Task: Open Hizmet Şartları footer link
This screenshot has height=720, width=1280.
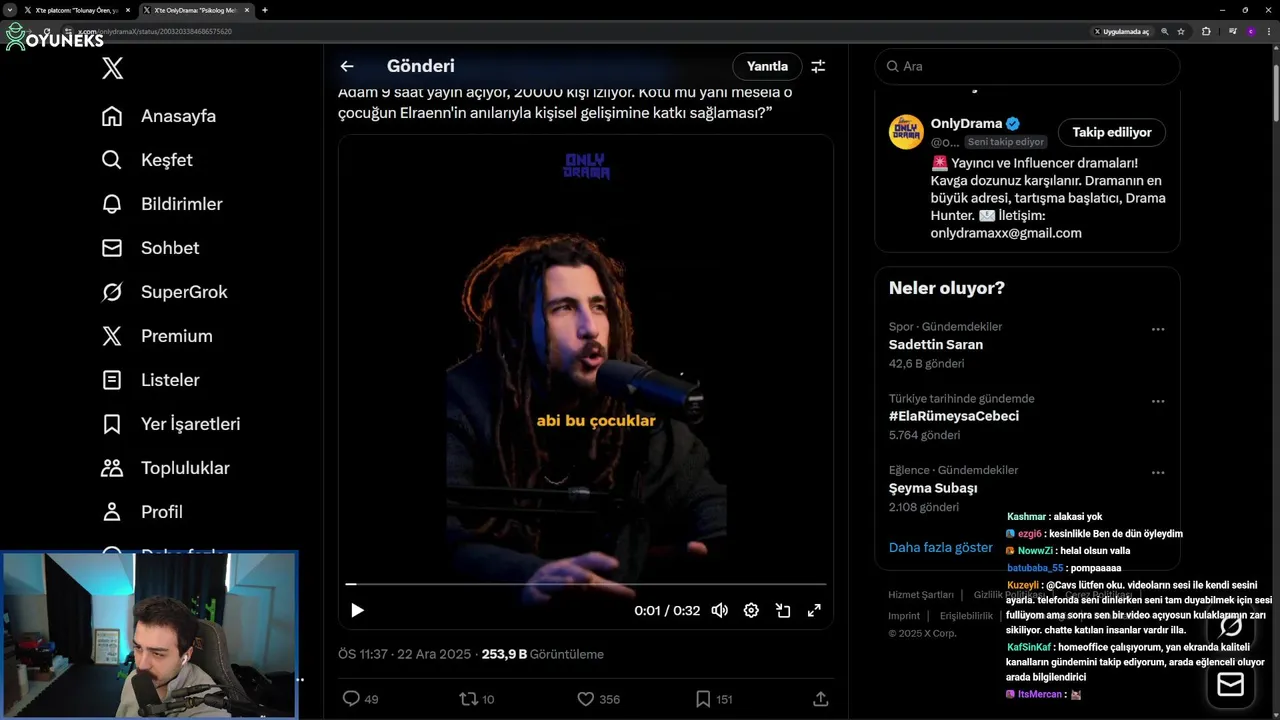Action: point(921,595)
